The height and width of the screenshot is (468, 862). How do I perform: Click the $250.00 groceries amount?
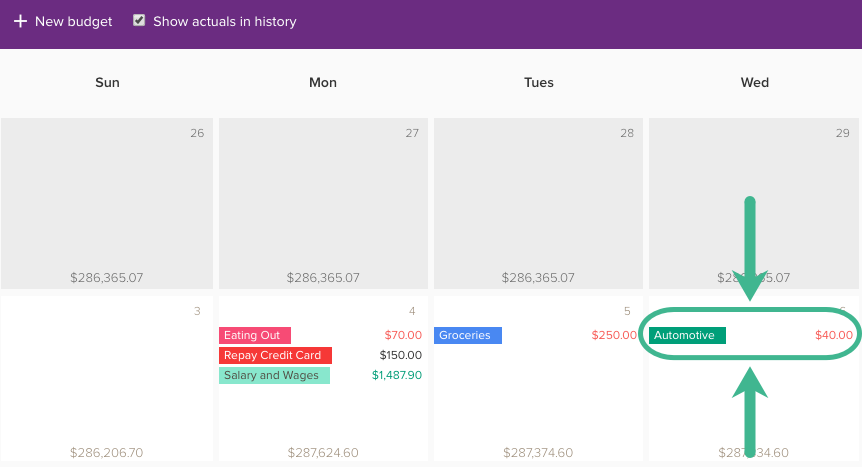(614, 335)
